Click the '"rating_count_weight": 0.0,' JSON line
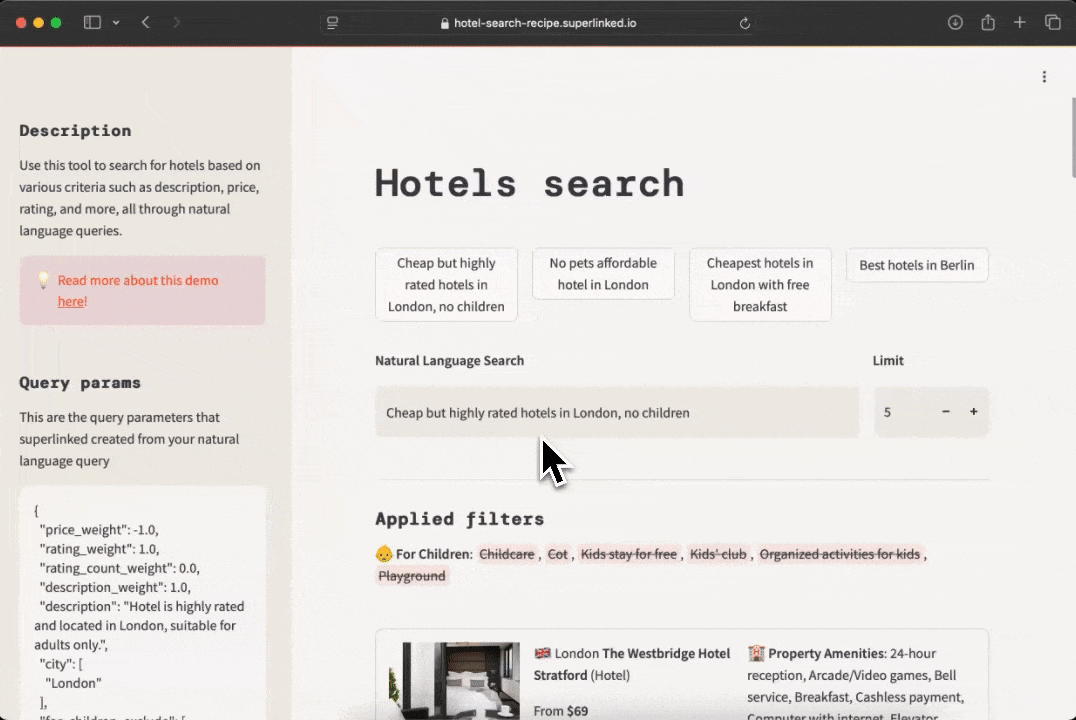This screenshot has height=720, width=1076. pyautogui.click(x=119, y=568)
